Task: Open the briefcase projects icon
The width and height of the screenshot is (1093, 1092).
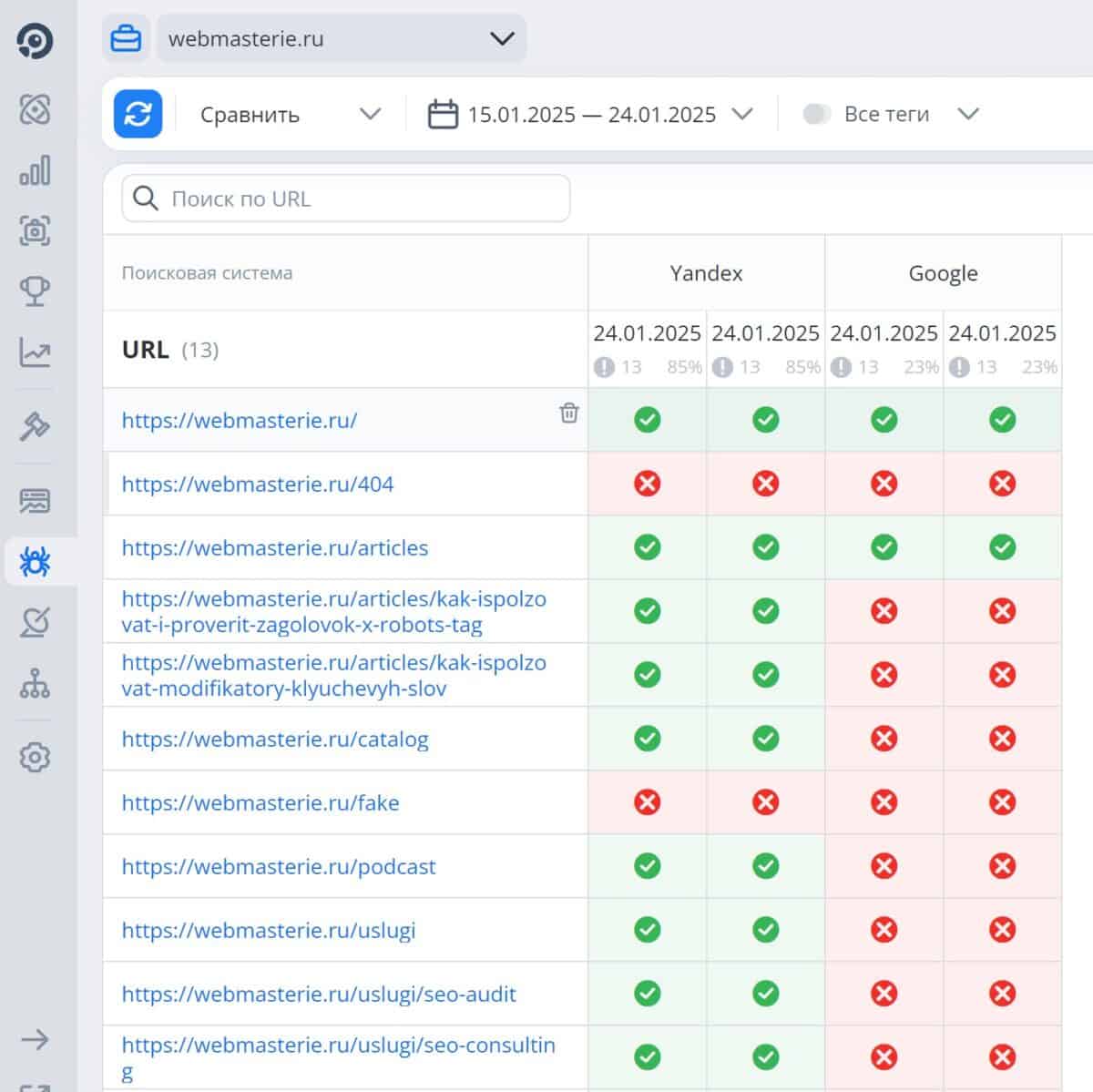Action: [126, 39]
